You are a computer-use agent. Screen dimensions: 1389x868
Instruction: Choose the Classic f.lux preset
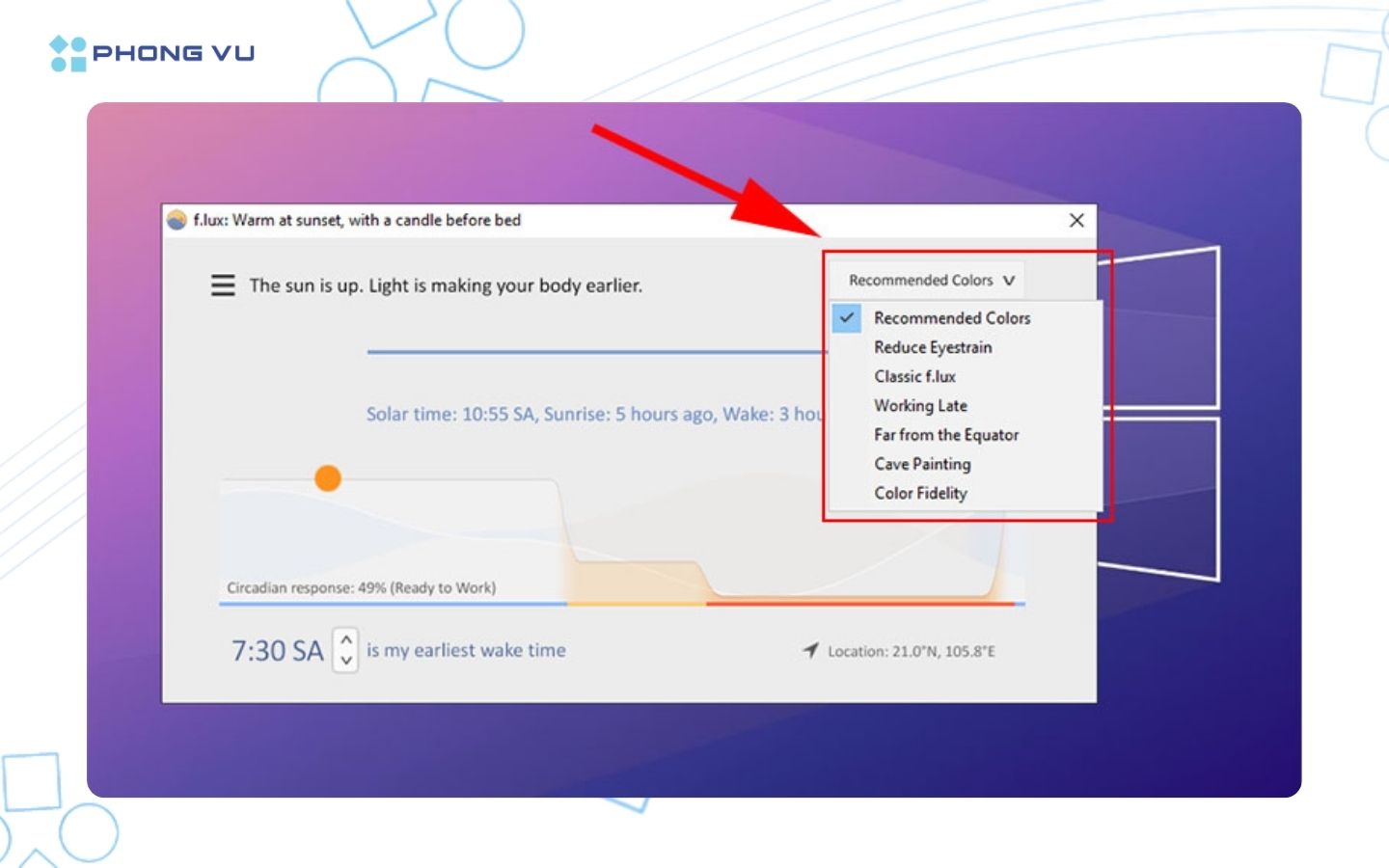(914, 376)
